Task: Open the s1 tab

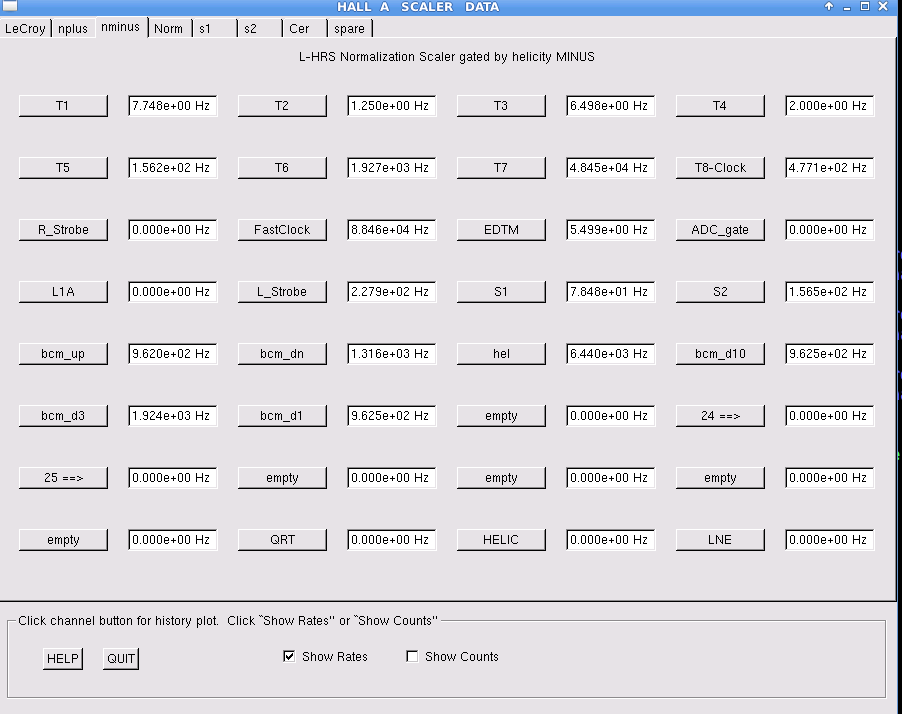Action: [214, 29]
